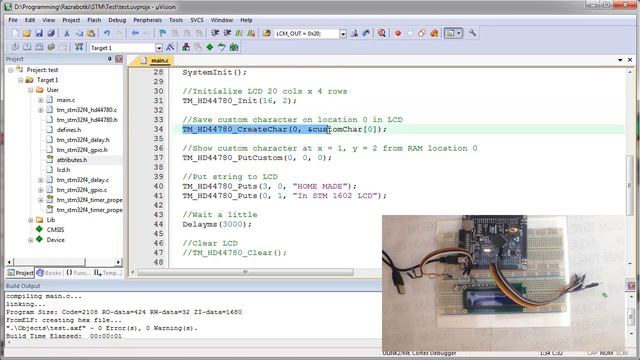Select lcd.h in project tree
Screen dimensions: 640x360
click(63, 170)
